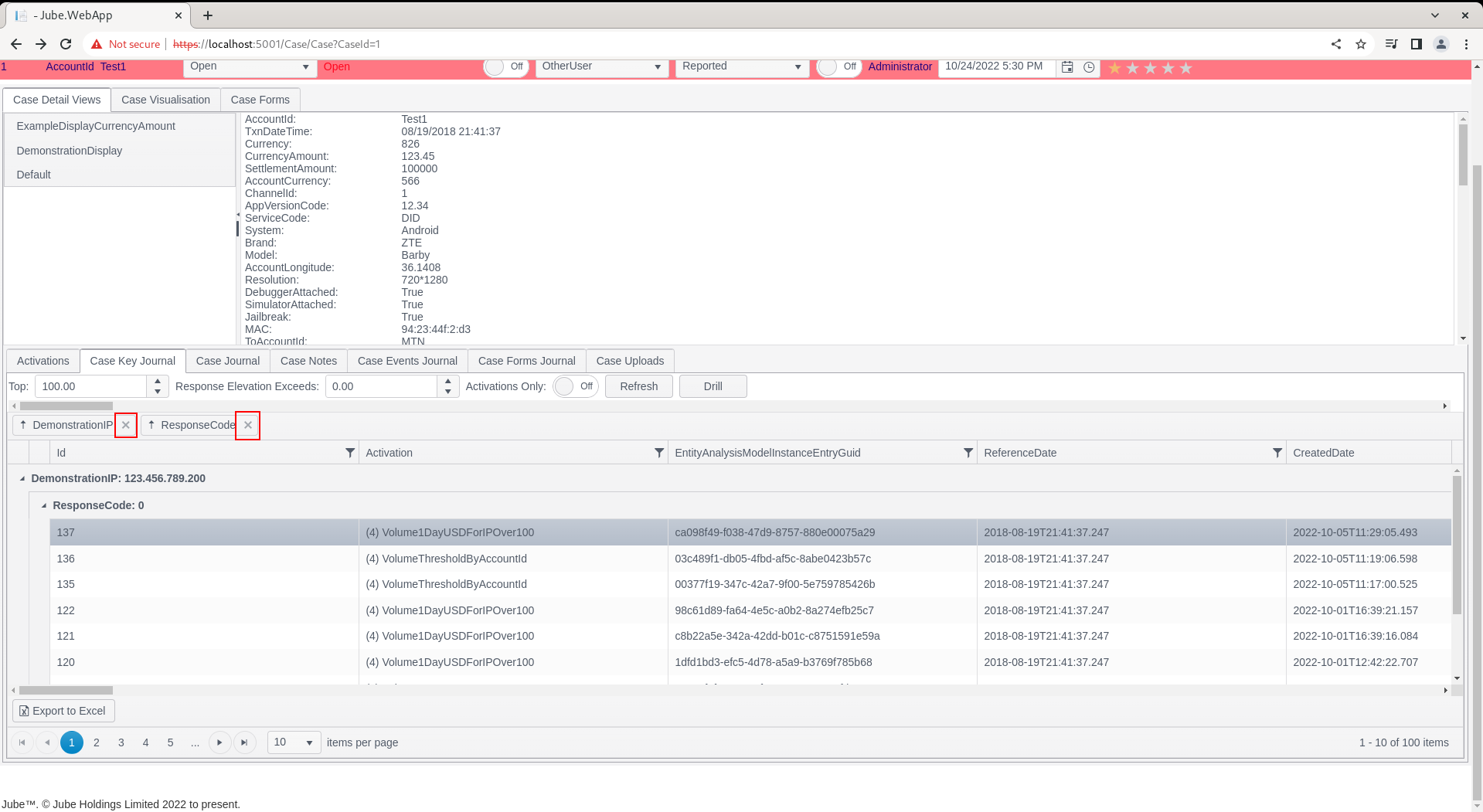
Task: Click the Refresh button
Action: (x=639, y=386)
